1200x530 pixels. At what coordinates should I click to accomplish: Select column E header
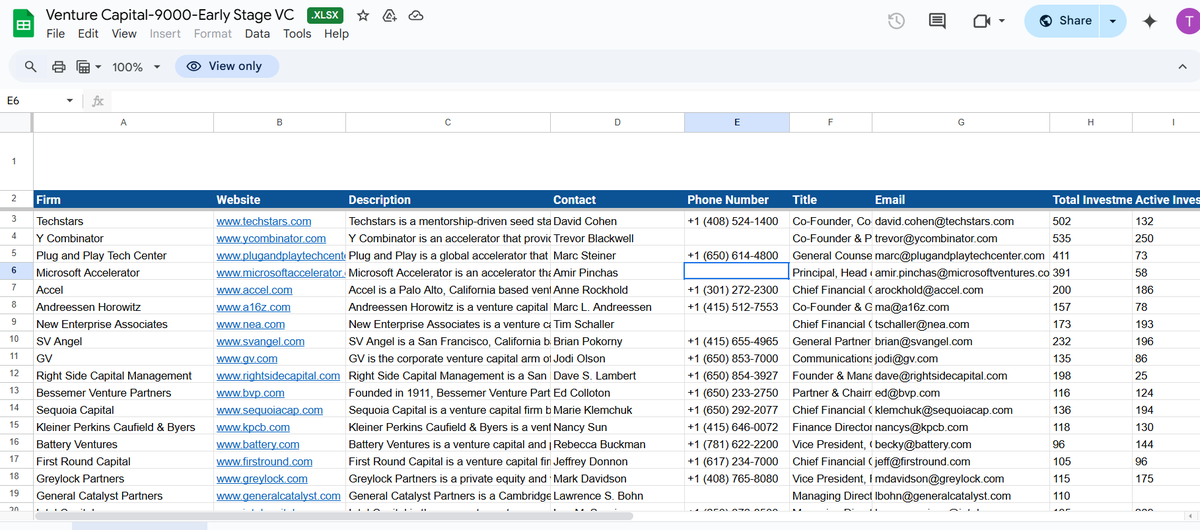737,122
